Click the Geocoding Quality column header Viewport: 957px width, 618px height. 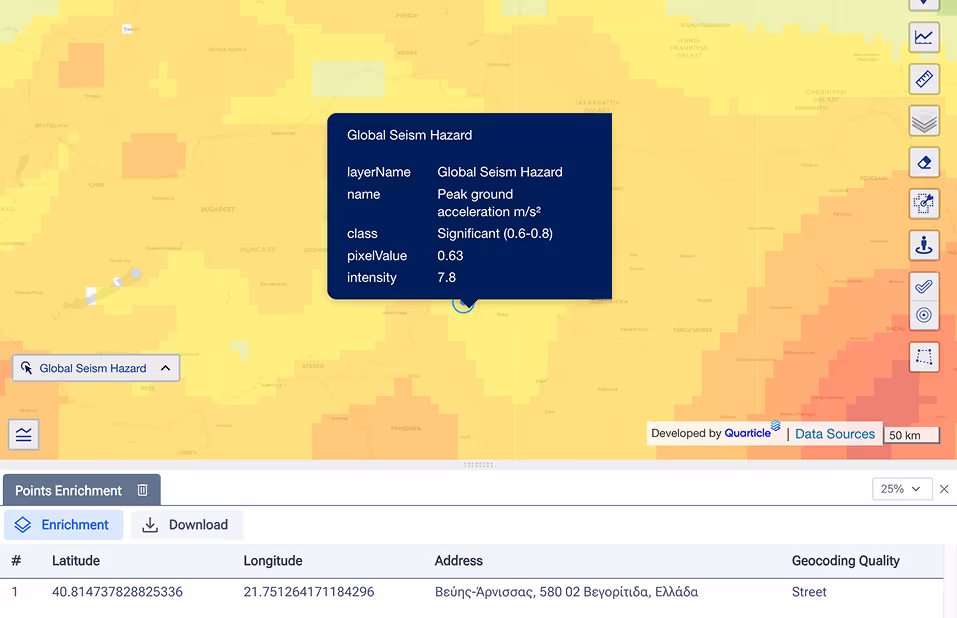845,561
